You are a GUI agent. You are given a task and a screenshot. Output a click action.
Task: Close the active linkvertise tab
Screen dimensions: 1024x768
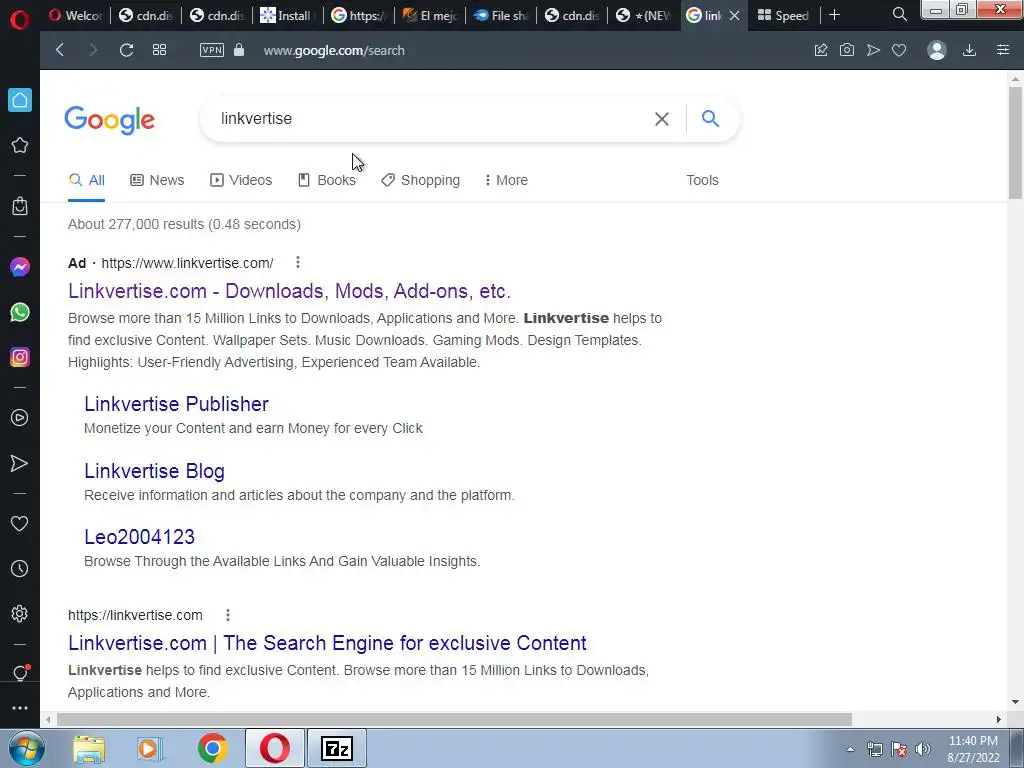point(735,15)
